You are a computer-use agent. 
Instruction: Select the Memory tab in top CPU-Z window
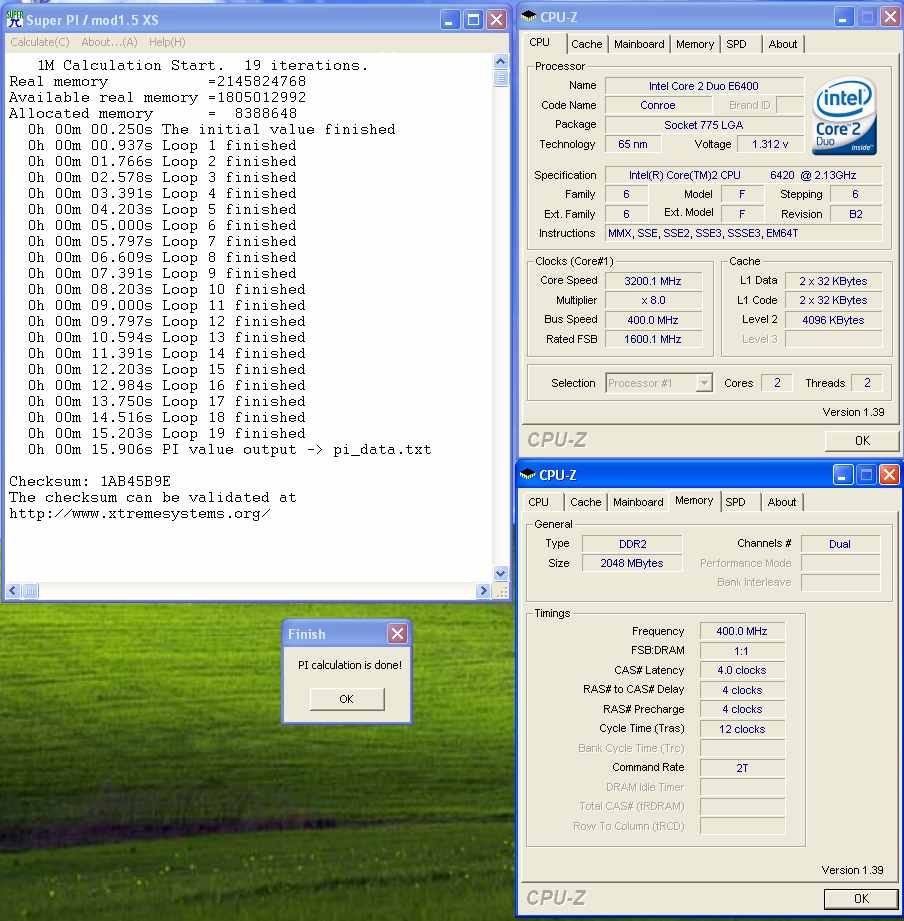tap(695, 44)
